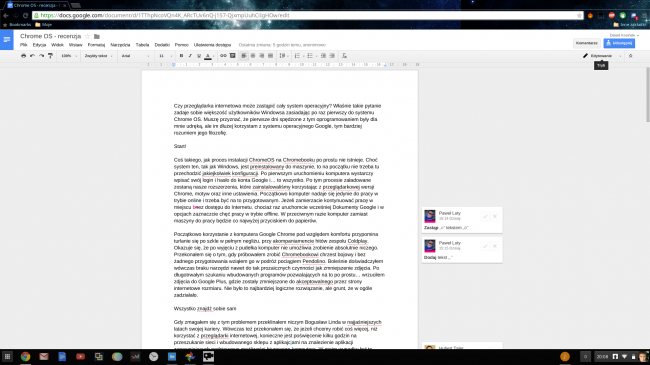
Task: Click the blue share button
Action: [619, 43]
